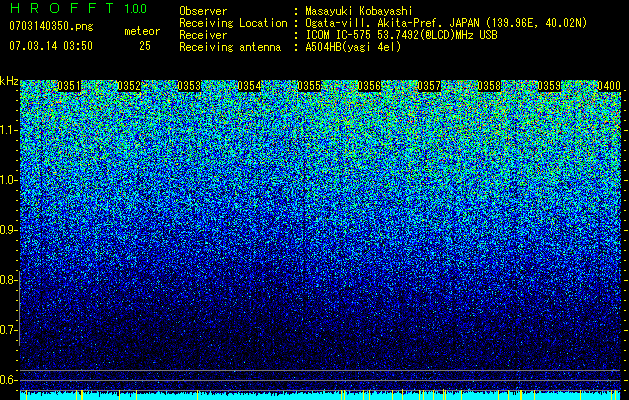
Task: Click the 1.0 frequency axis label
Action: (8, 180)
